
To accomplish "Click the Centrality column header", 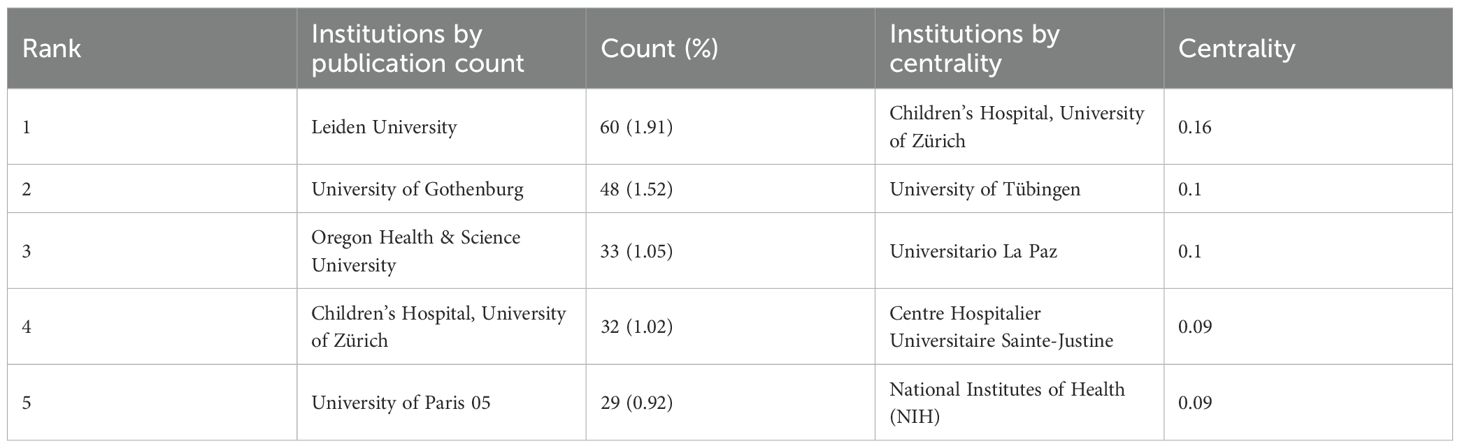I will pyautogui.click(x=1237, y=48).
